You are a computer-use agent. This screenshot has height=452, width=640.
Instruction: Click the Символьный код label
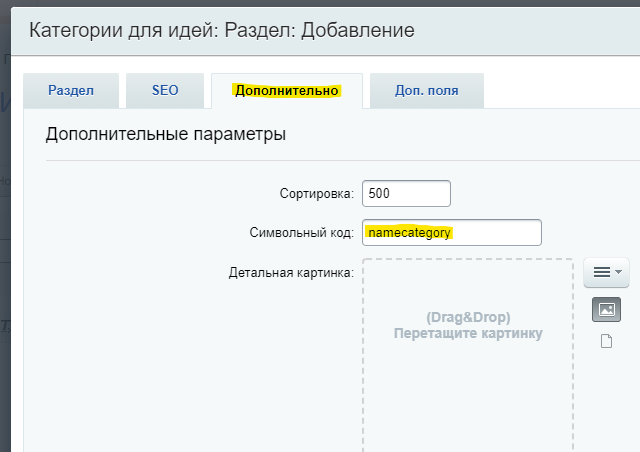[x=302, y=233]
